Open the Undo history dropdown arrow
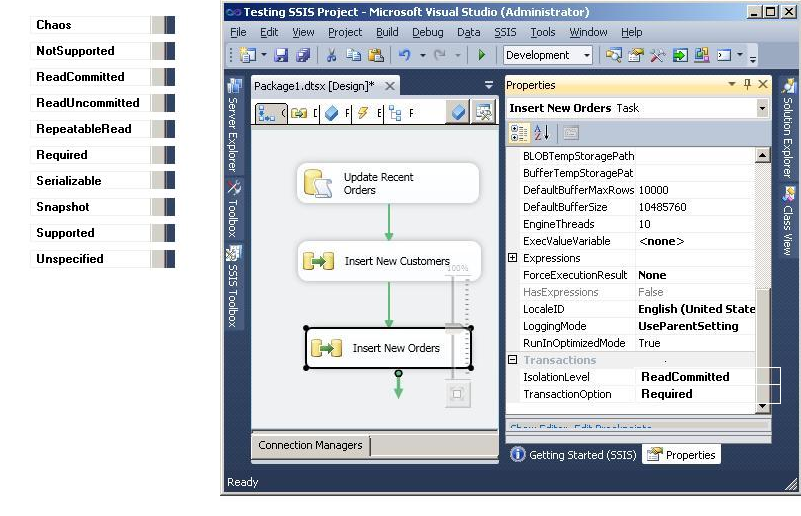 (423, 55)
